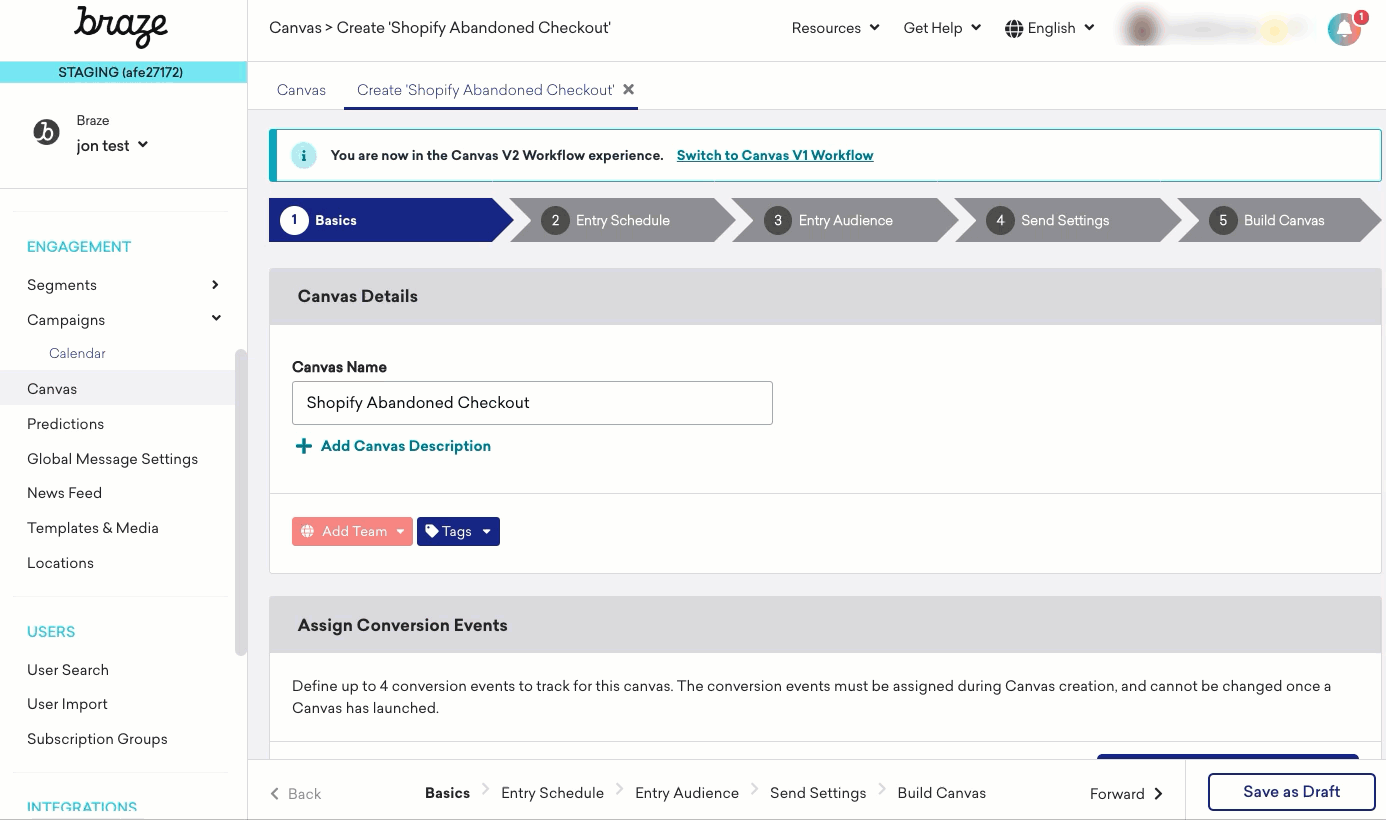Expand the jon test workspace selector

tap(112, 146)
